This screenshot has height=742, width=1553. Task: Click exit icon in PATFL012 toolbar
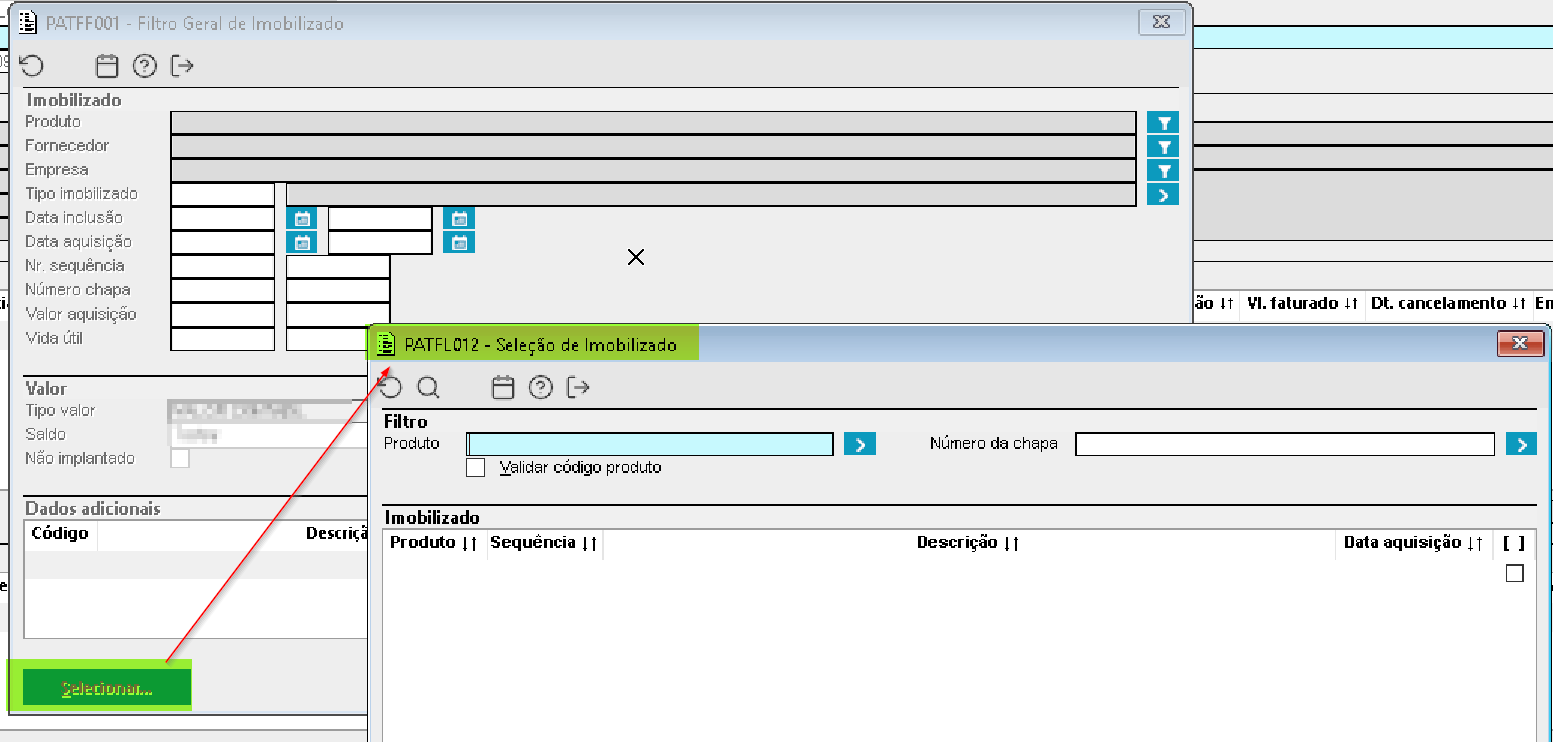(x=578, y=388)
